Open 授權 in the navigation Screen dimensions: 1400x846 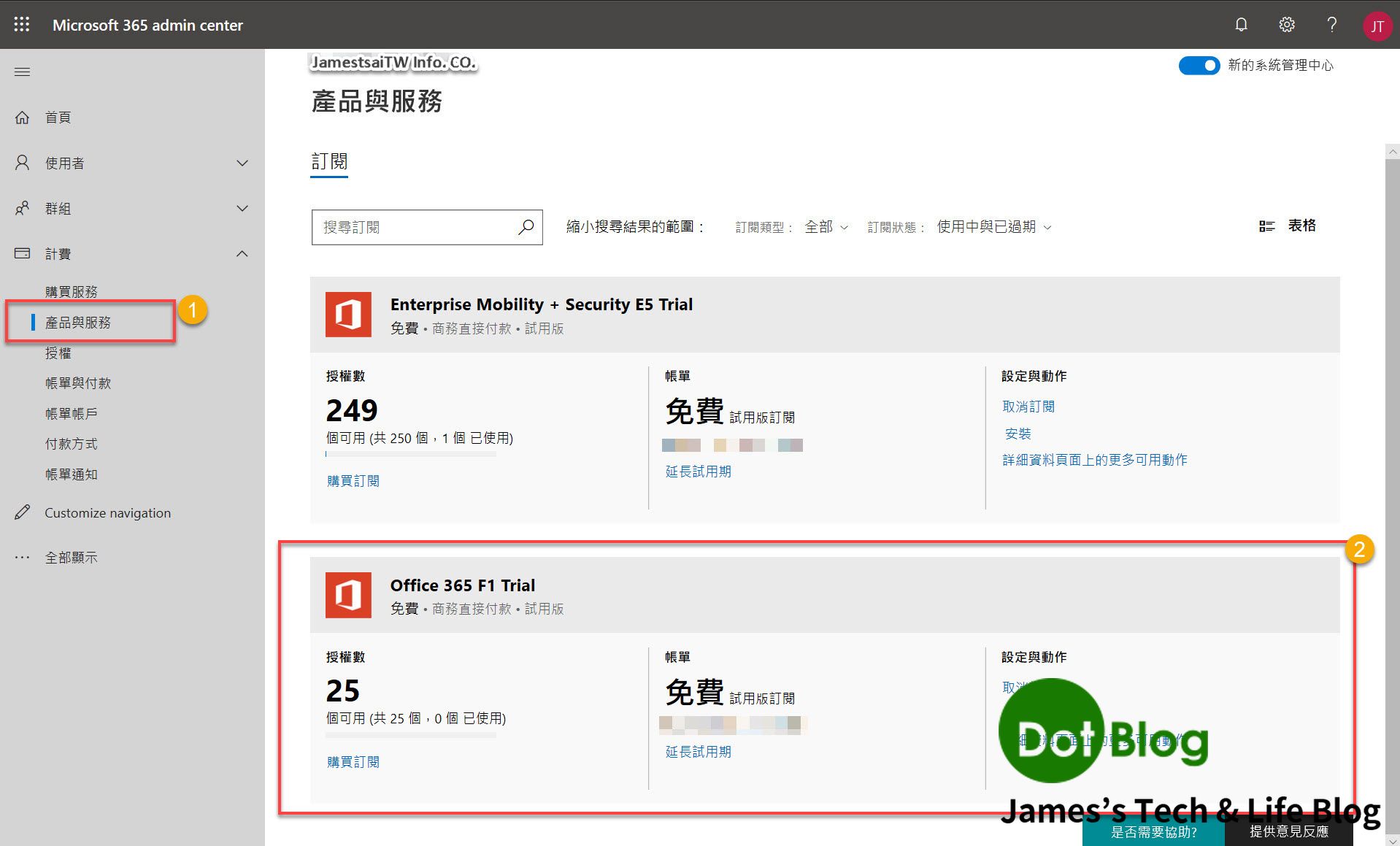[58, 353]
